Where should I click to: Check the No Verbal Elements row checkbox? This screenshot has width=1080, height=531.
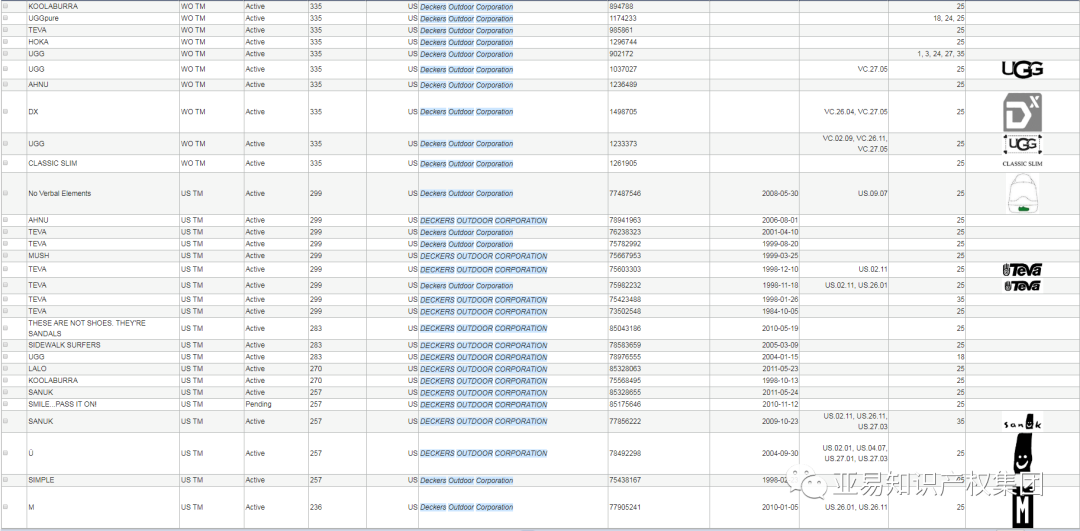pos(5,194)
